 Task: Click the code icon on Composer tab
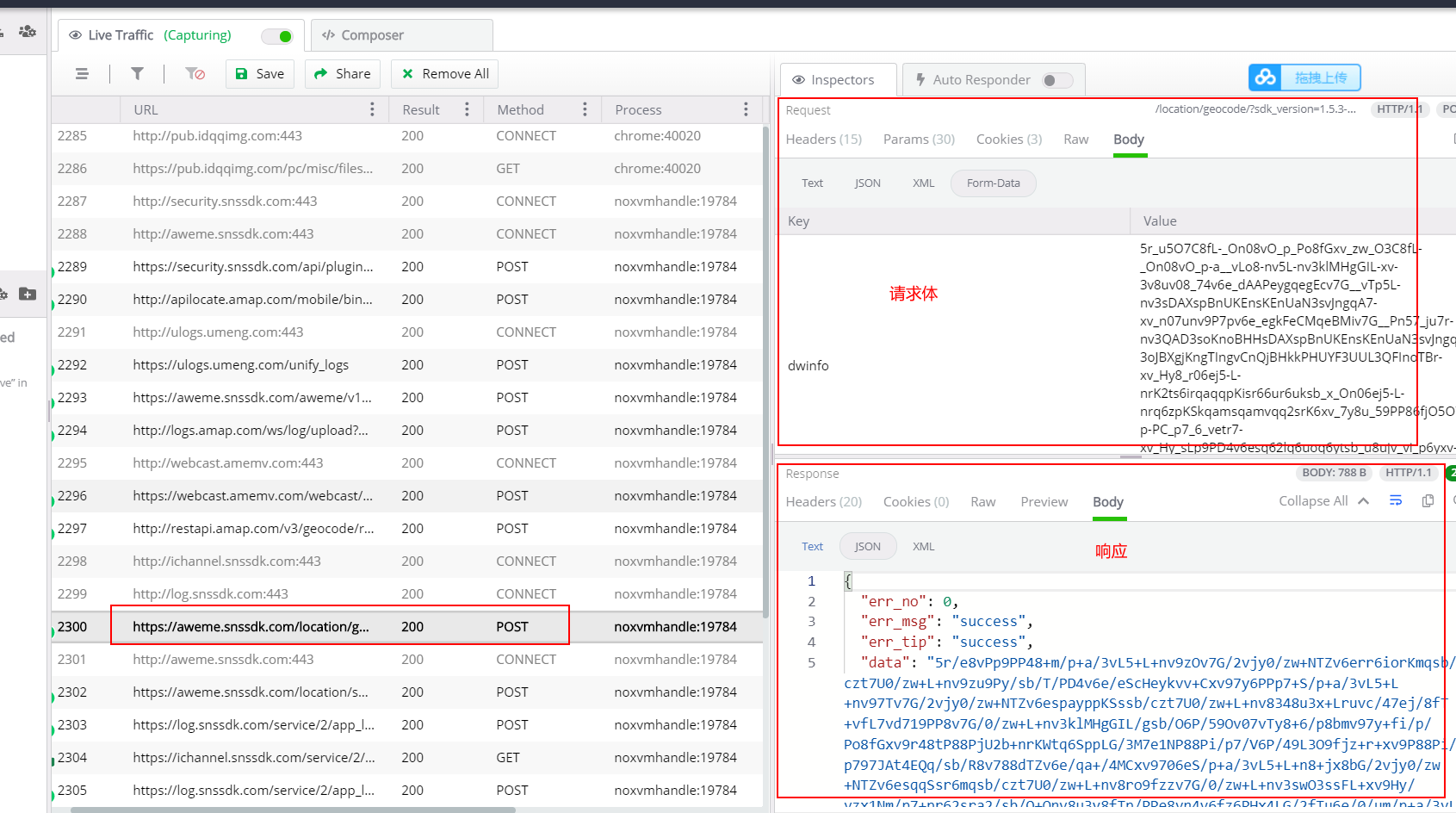coord(328,35)
